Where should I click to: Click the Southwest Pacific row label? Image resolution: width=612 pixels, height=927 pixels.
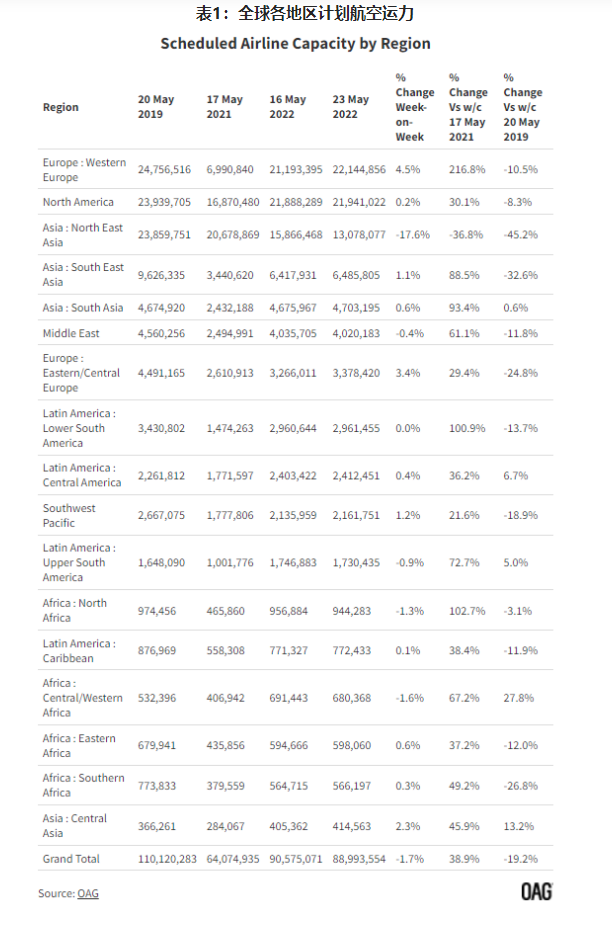pyautogui.click(x=69, y=516)
